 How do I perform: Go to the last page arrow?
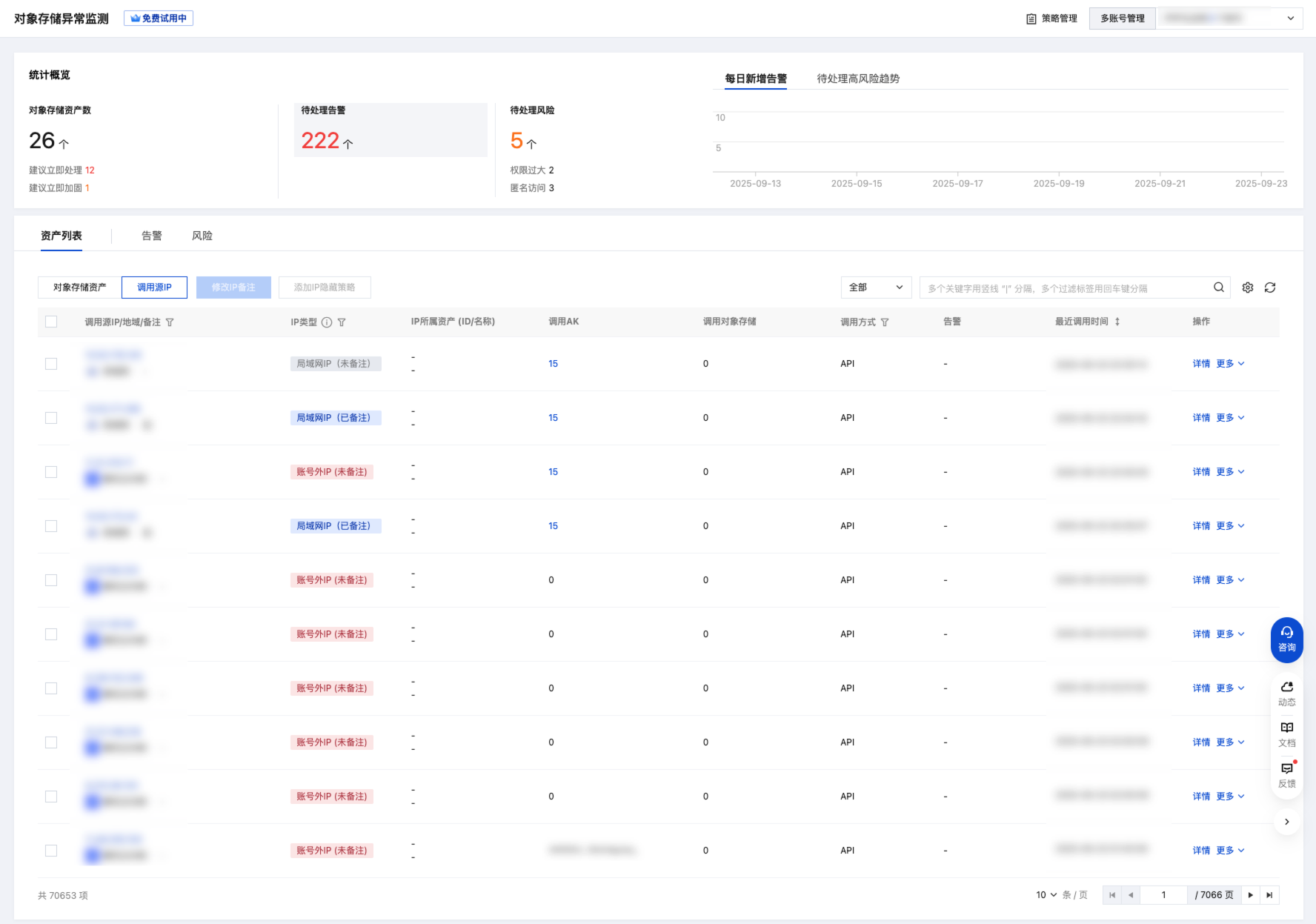[1269, 895]
